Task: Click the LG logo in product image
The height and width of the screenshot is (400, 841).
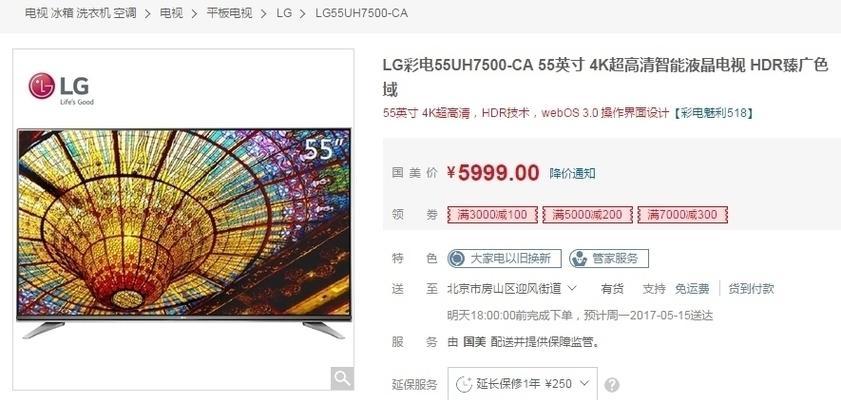Action: point(61,88)
